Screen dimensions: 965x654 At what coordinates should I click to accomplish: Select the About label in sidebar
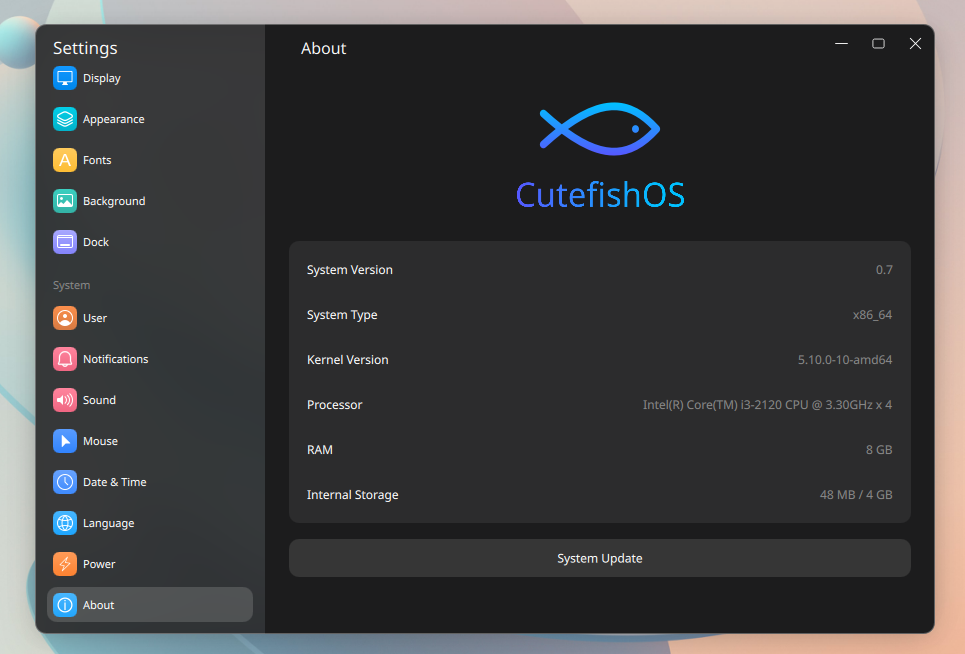coord(98,605)
